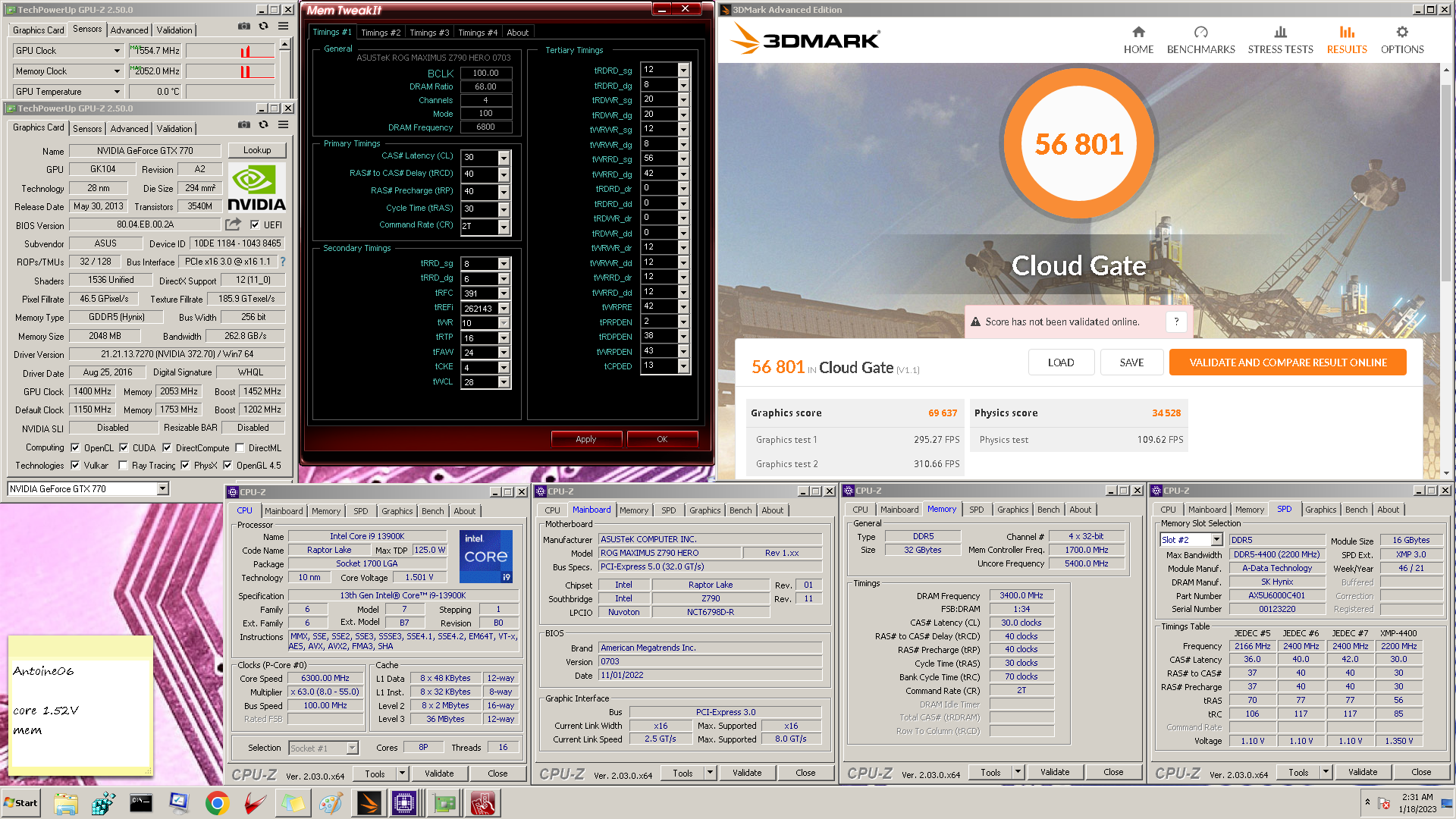Click the screenshot camera icon in GPU-Z Sensors window
The width and height of the screenshot is (1456, 819).
pyautogui.click(x=243, y=27)
